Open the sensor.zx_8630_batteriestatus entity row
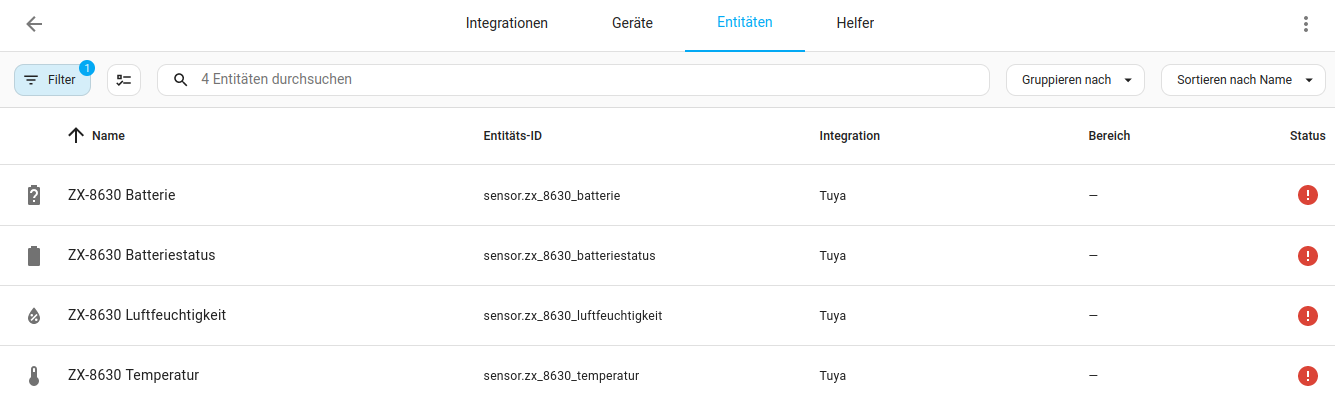The width and height of the screenshot is (1335, 420). point(569,256)
